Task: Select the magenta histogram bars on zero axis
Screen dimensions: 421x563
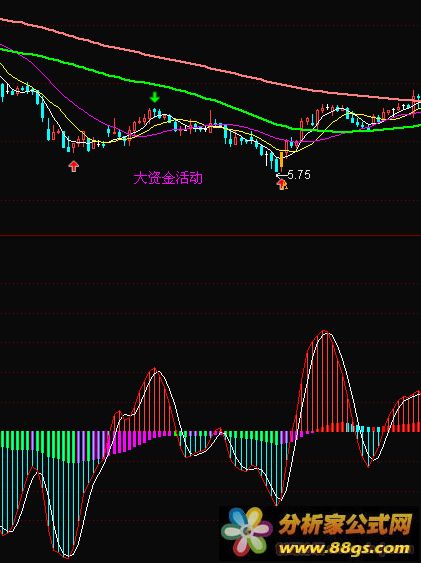Action: point(136,440)
